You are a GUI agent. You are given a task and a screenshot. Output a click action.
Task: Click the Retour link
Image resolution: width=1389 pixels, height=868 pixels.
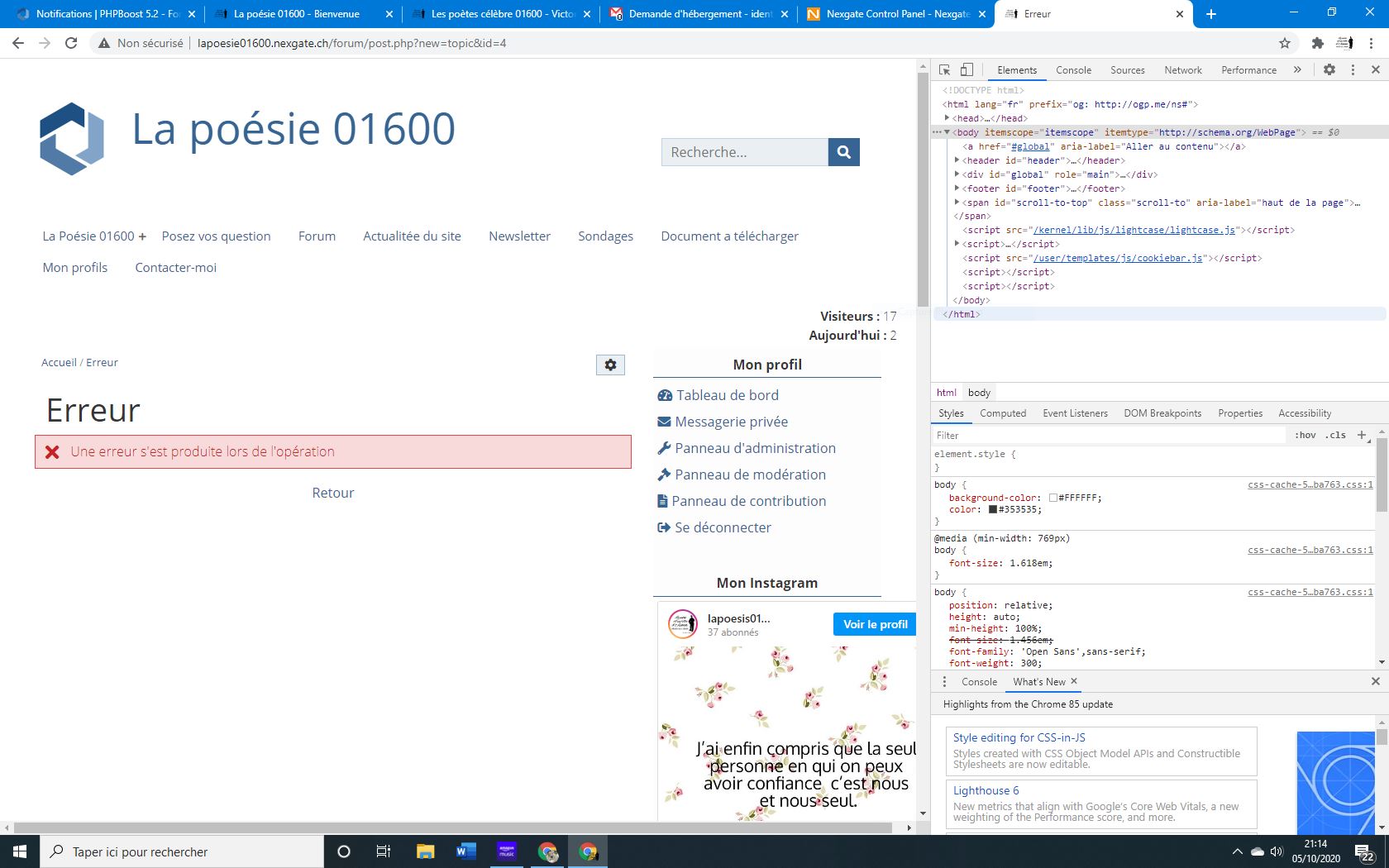coord(332,493)
